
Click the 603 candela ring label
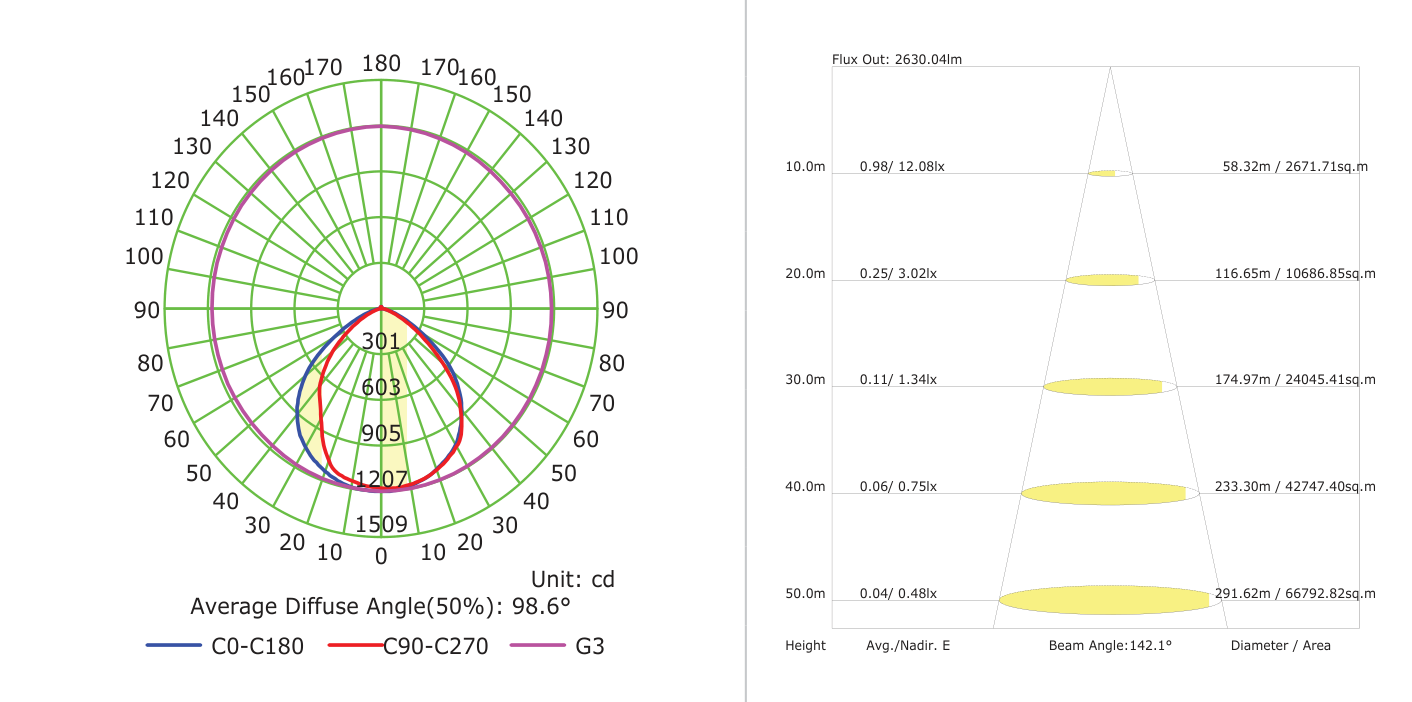click(x=381, y=388)
